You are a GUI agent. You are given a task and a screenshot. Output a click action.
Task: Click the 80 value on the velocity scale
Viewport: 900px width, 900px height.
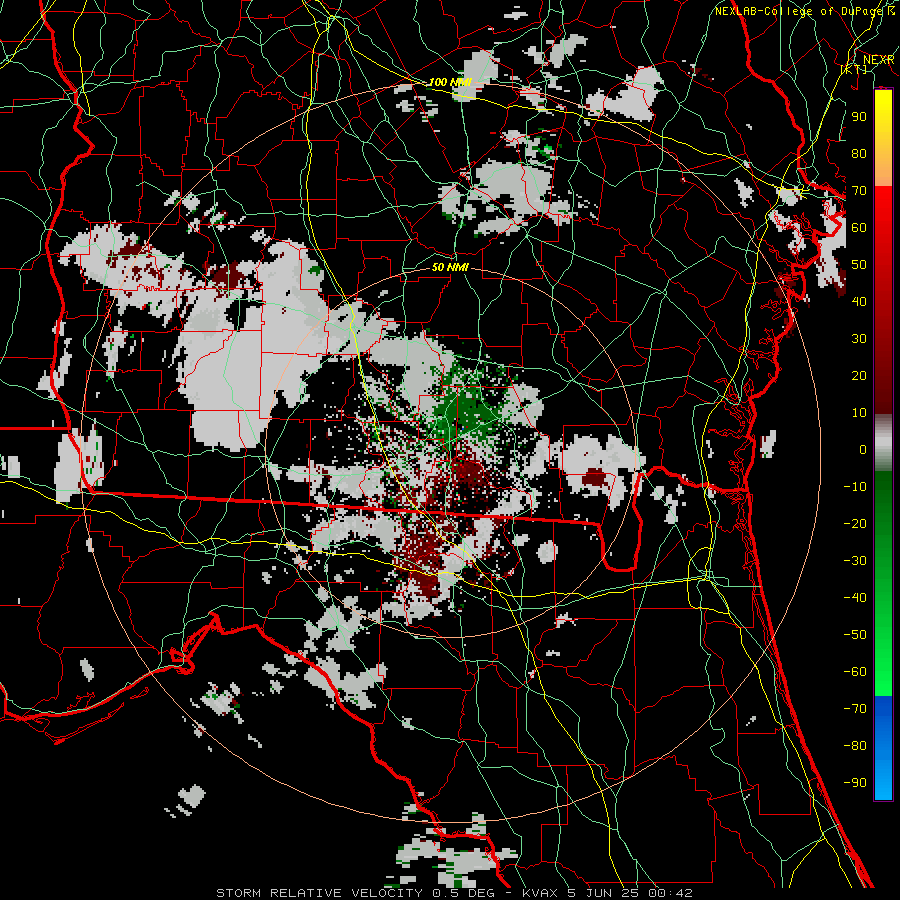[x=859, y=154]
